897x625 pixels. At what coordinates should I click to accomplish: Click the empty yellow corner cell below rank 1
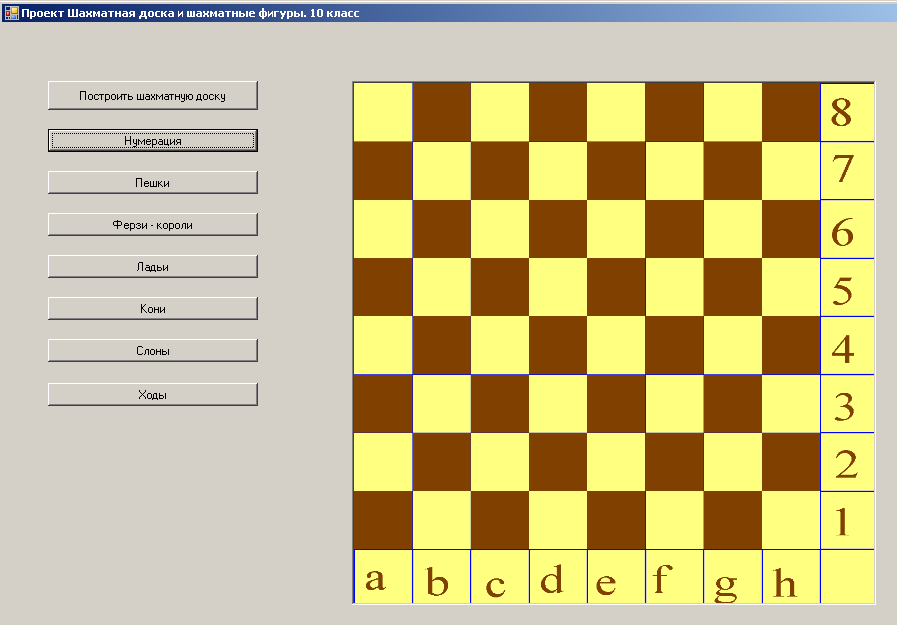click(846, 577)
